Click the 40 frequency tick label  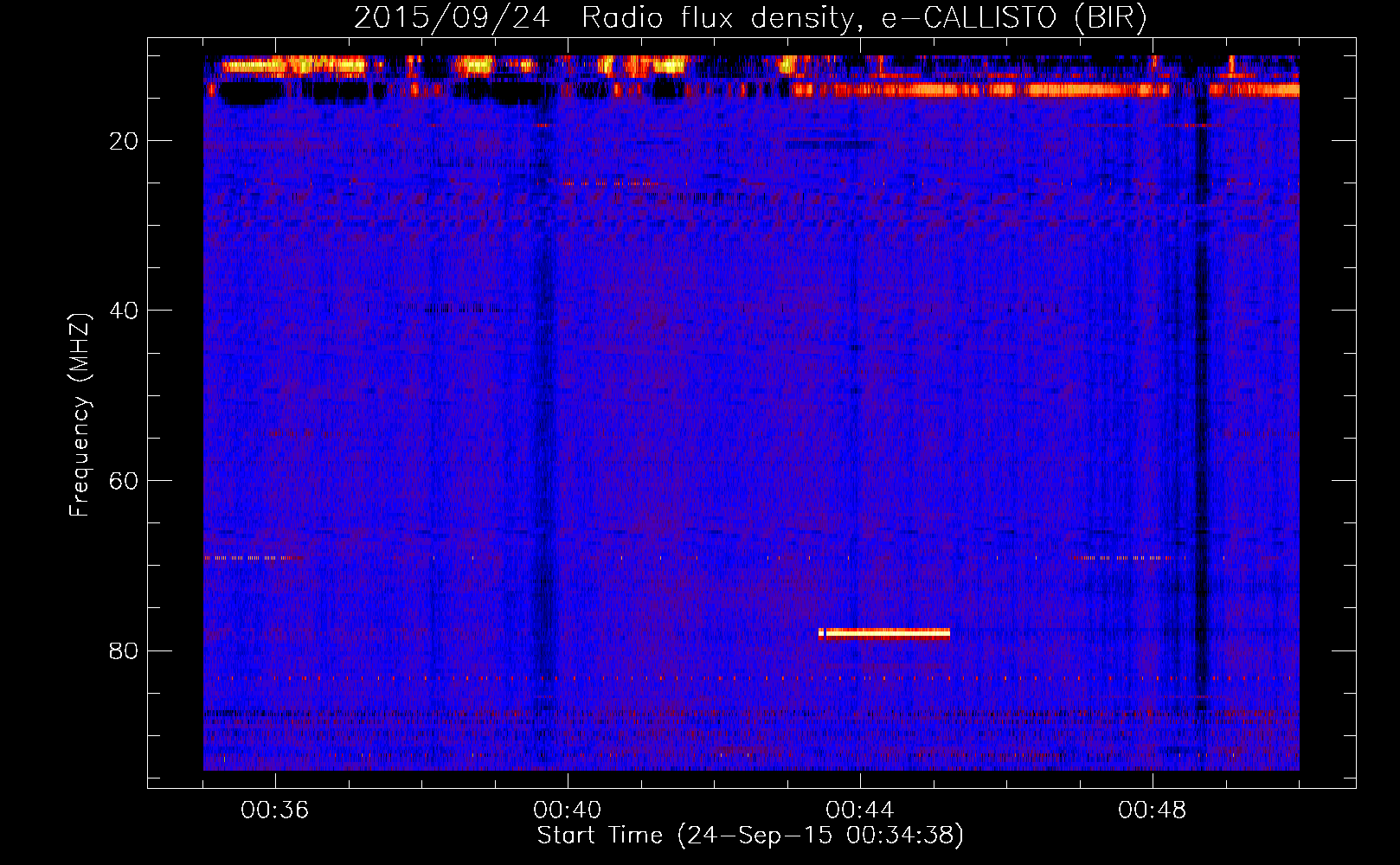(x=125, y=311)
